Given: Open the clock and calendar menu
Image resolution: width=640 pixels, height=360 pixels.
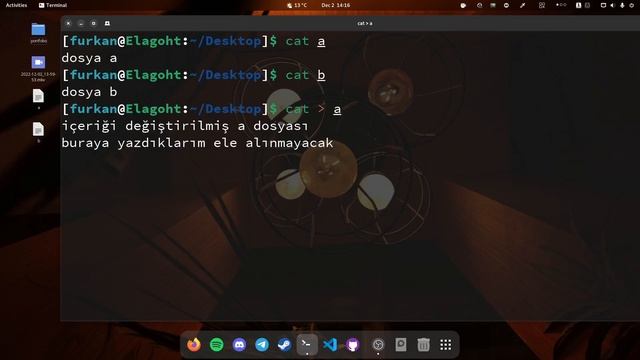Looking at the screenshot, I should tap(336, 5).
